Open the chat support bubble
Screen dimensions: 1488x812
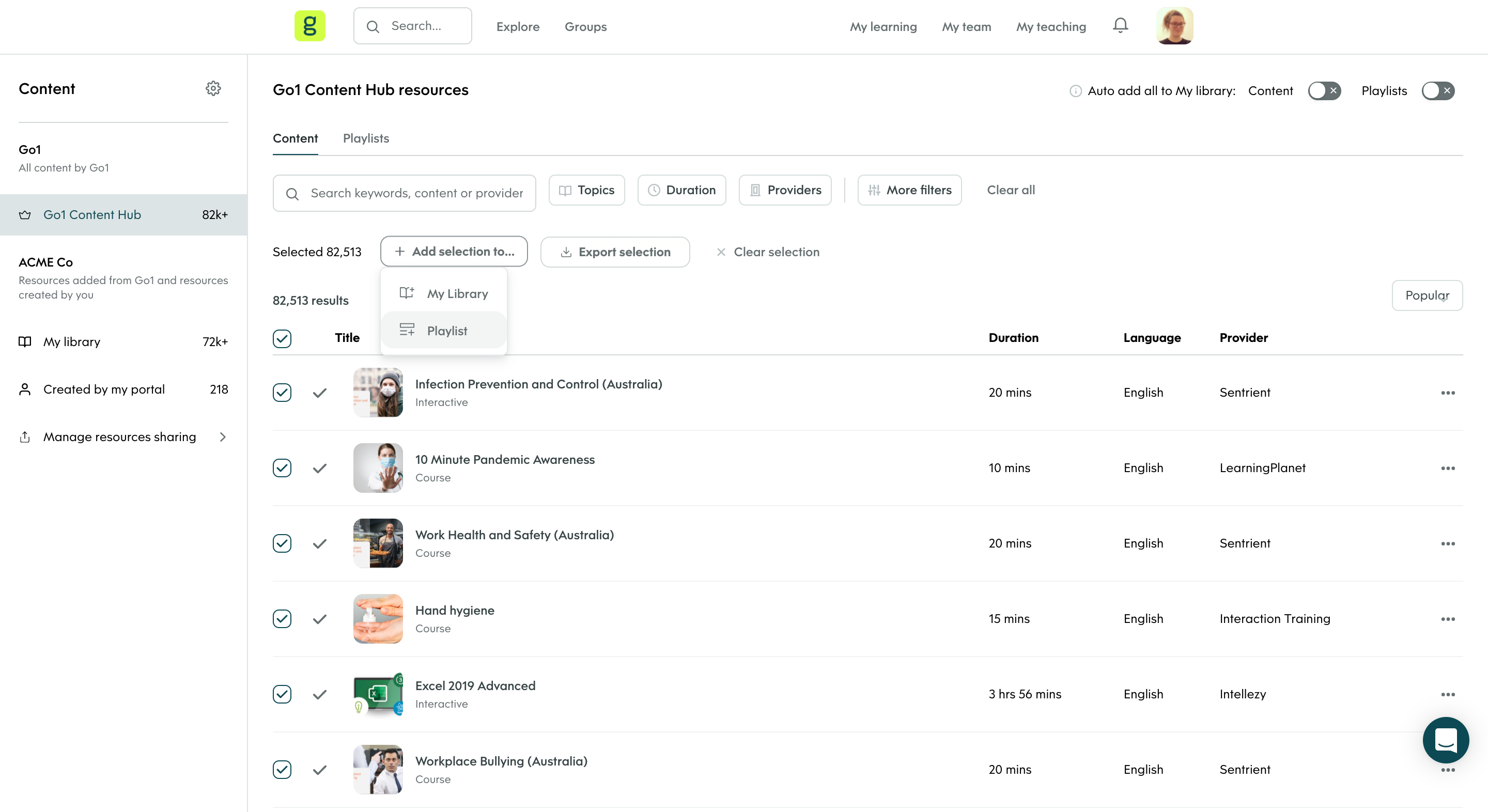pyautogui.click(x=1445, y=740)
